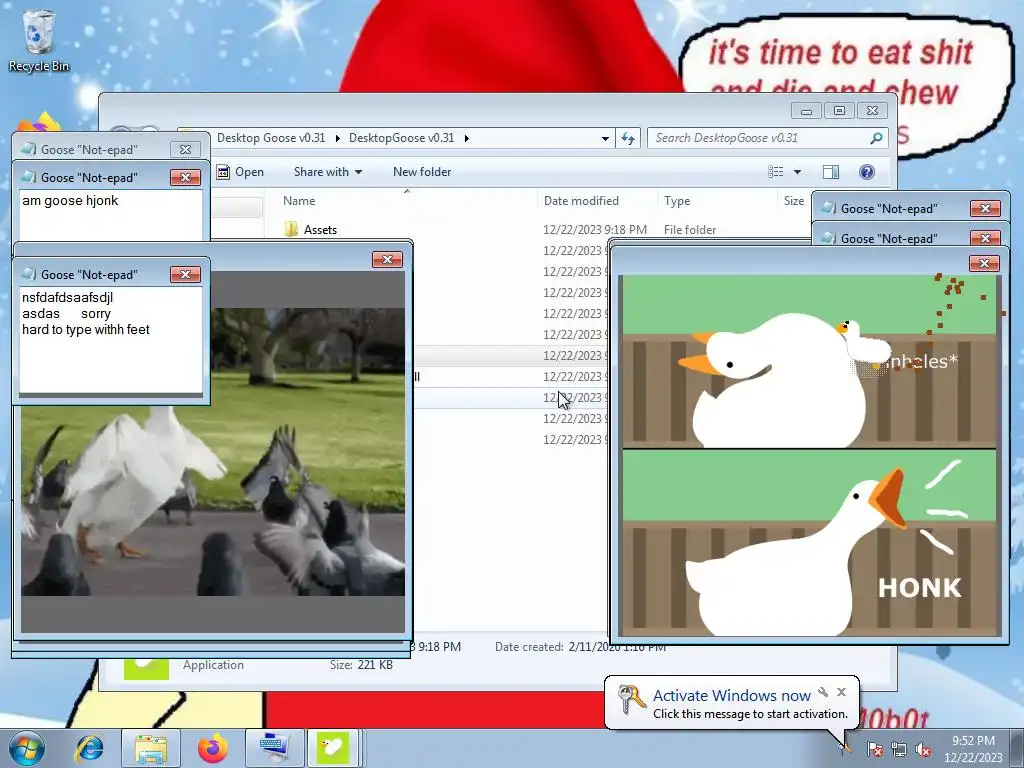This screenshot has width=1024, height=768.
Task: Click inside the 'am goose hjonk' notepad text
Action: [x=71, y=200]
